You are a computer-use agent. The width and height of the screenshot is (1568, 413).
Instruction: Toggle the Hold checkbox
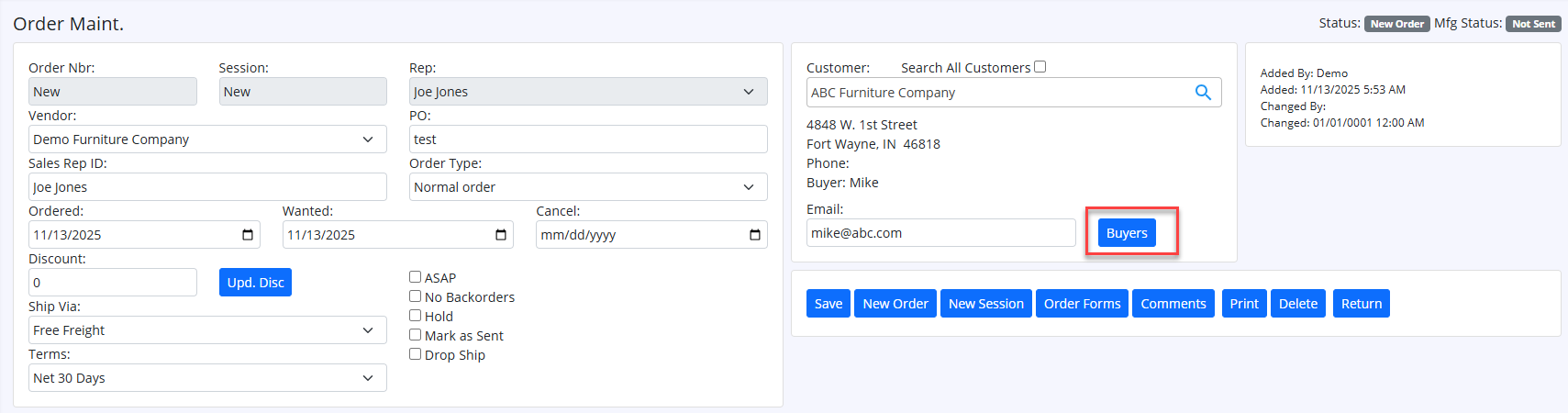416,316
